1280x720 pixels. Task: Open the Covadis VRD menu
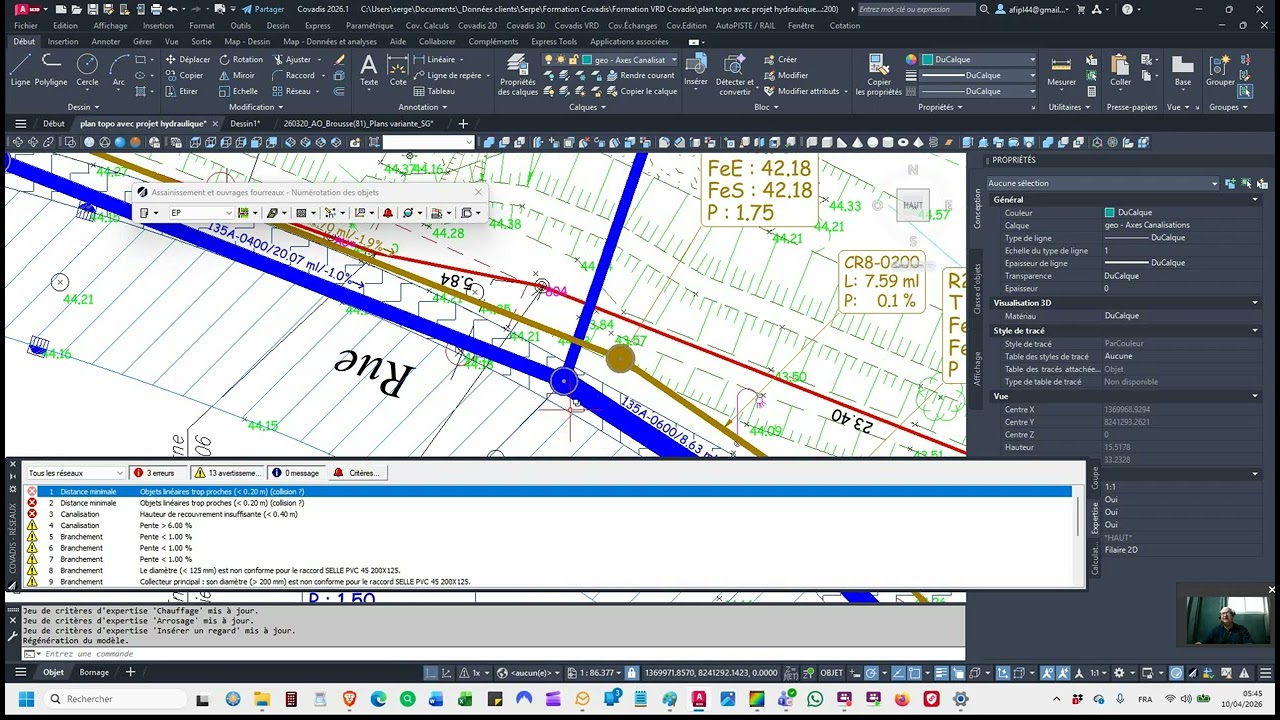point(576,26)
